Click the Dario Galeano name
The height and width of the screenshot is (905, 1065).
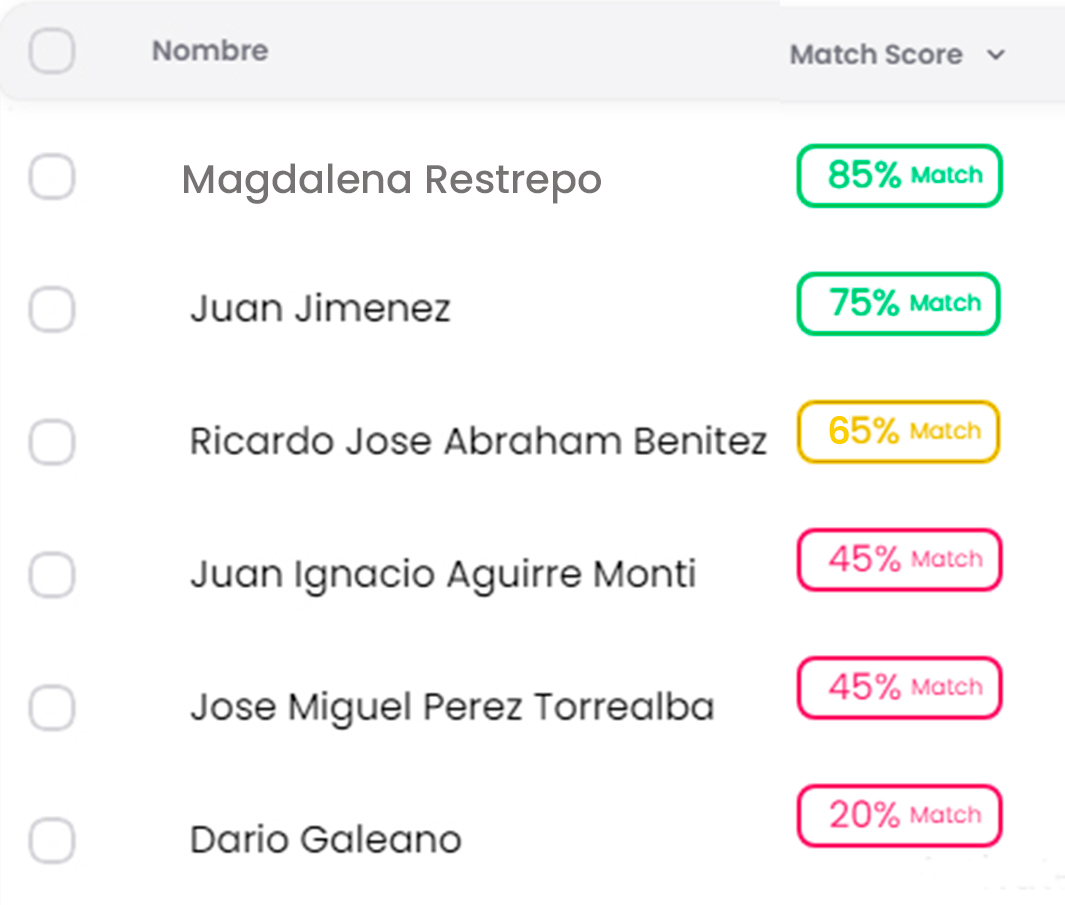pyautogui.click(x=326, y=839)
